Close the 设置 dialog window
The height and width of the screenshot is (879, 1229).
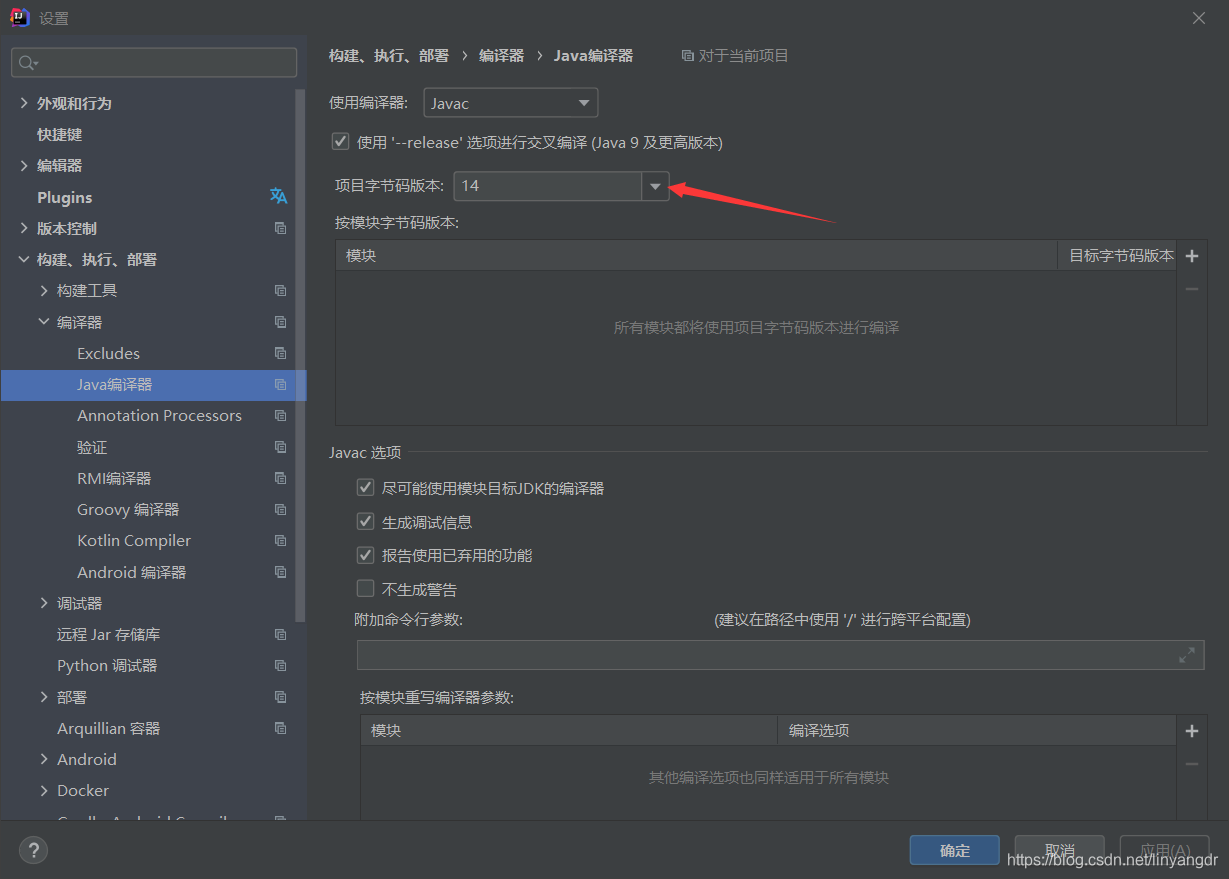(1200, 18)
